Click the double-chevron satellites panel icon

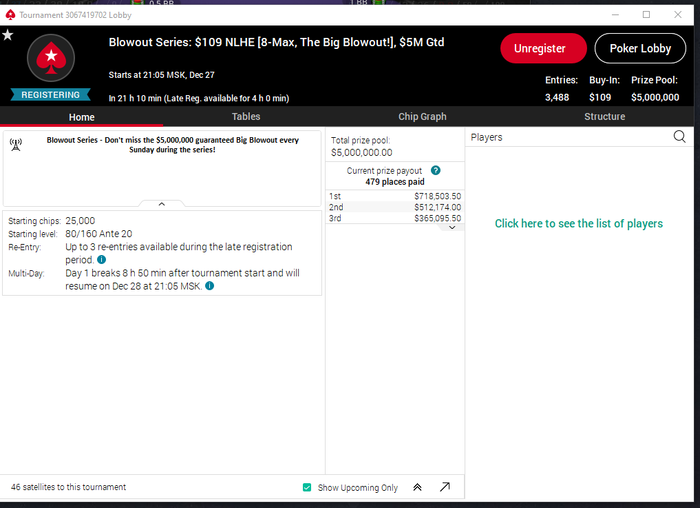pyautogui.click(x=417, y=487)
